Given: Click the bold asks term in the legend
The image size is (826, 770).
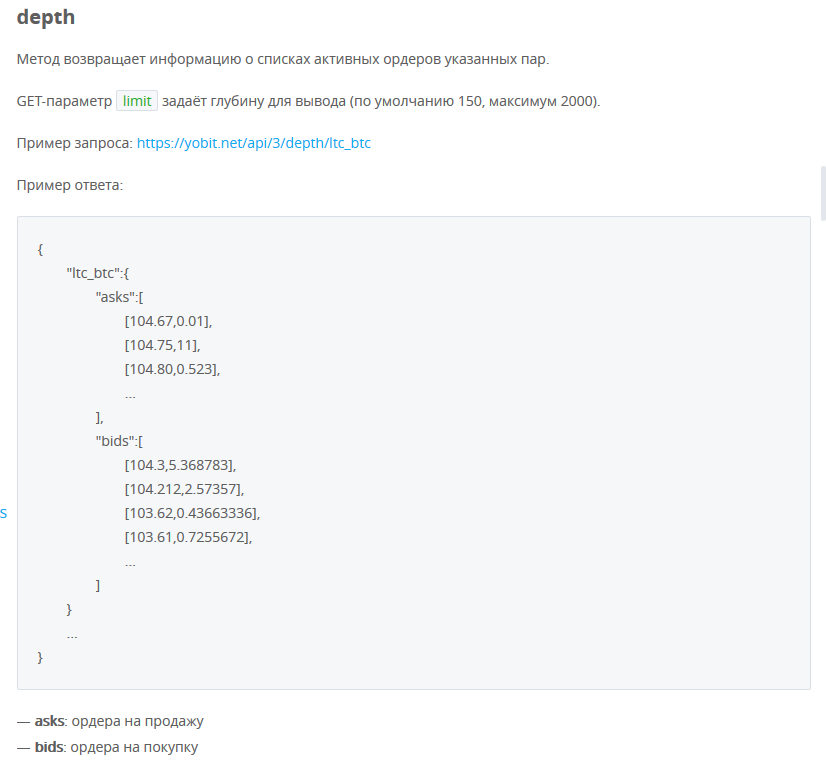Looking at the screenshot, I should click(x=50, y=721).
